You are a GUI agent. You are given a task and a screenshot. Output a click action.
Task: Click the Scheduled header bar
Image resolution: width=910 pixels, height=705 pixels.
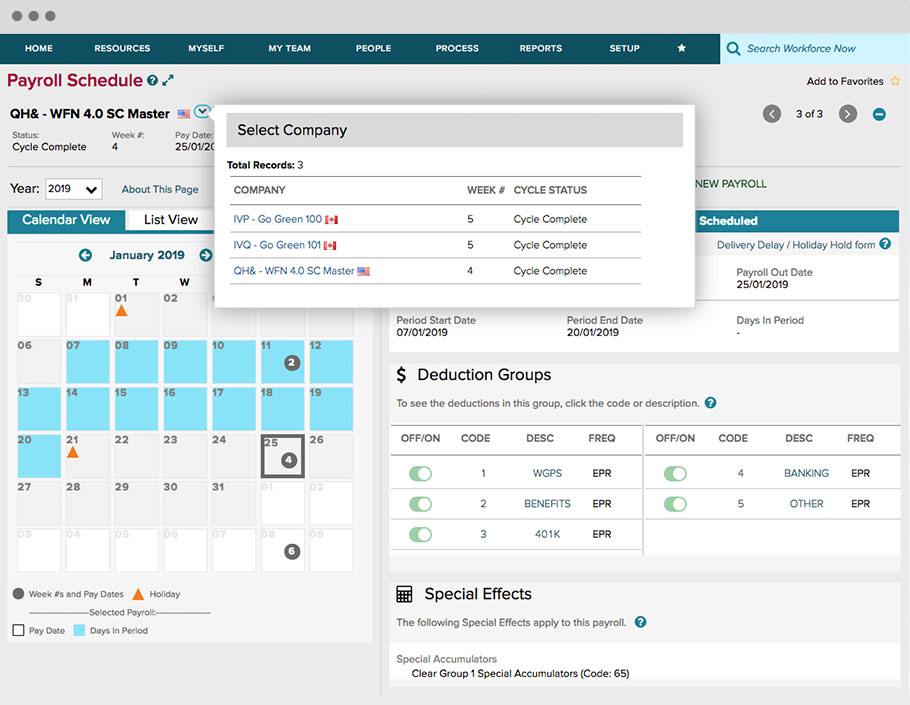click(797, 221)
